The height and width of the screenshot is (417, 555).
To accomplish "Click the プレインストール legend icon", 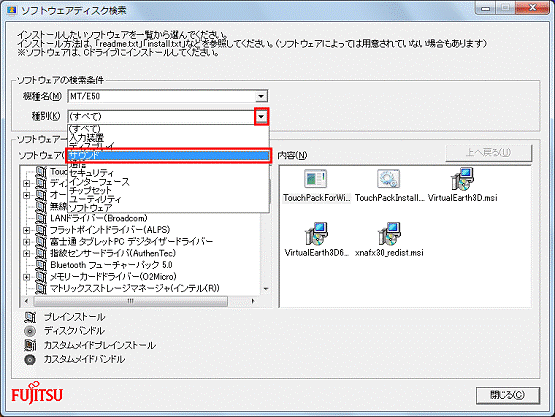I will [x=30, y=317].
